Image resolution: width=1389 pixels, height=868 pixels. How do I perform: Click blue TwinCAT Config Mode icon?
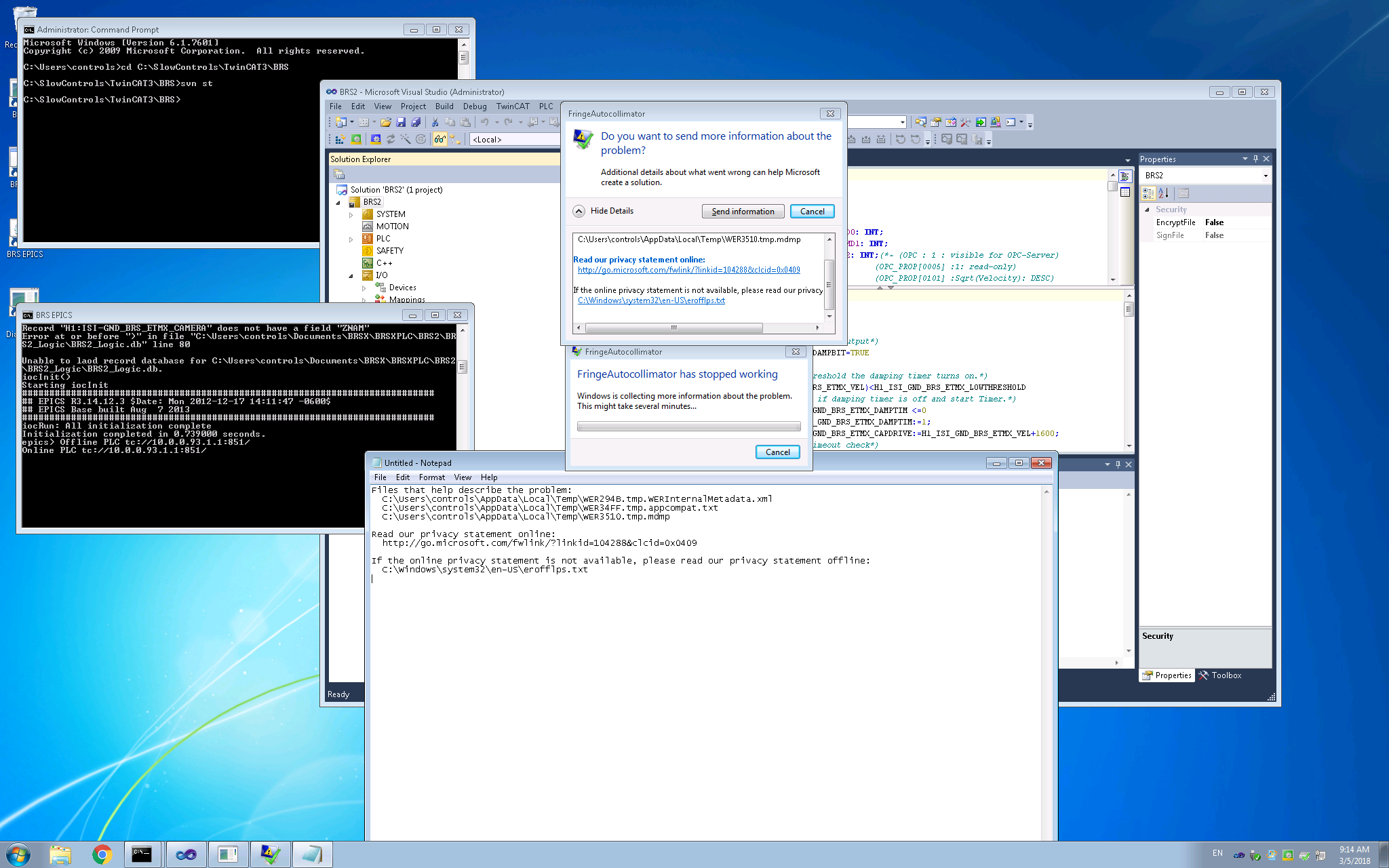point(375,139)
